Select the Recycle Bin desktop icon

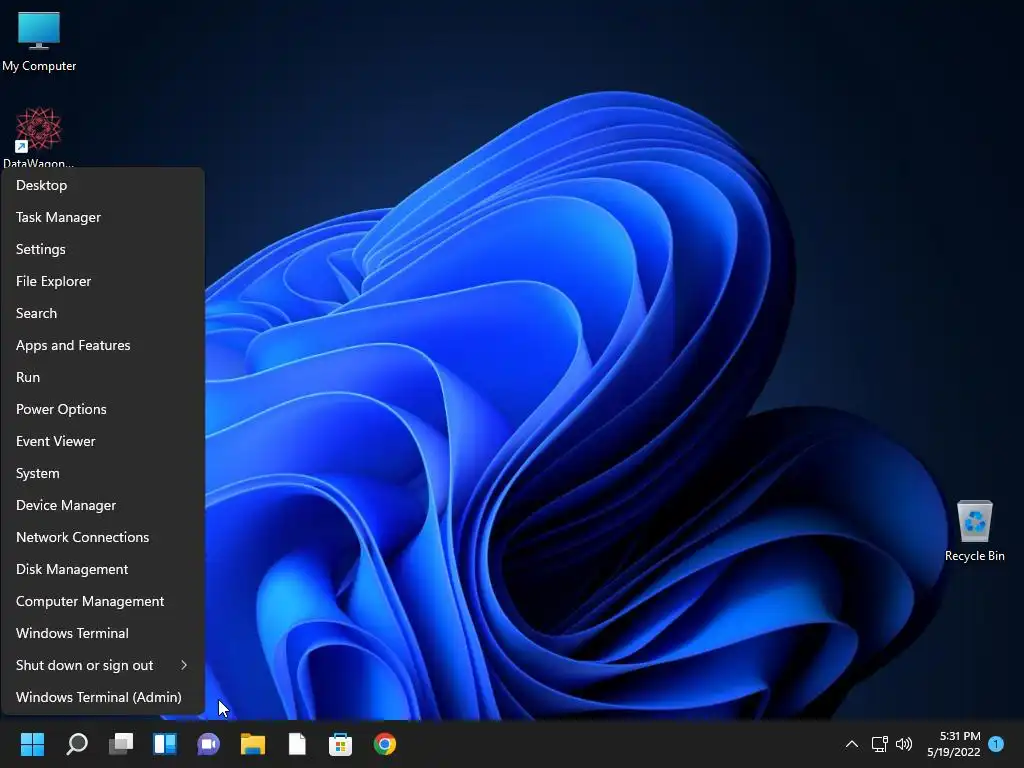pos(974,531)
